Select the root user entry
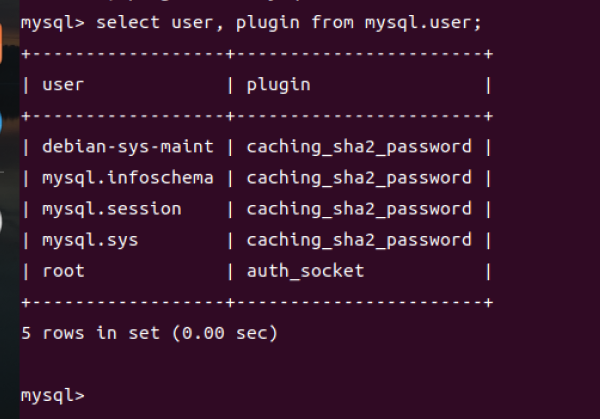The height and width of the screenshot is (419, 600). pos(62,271)
